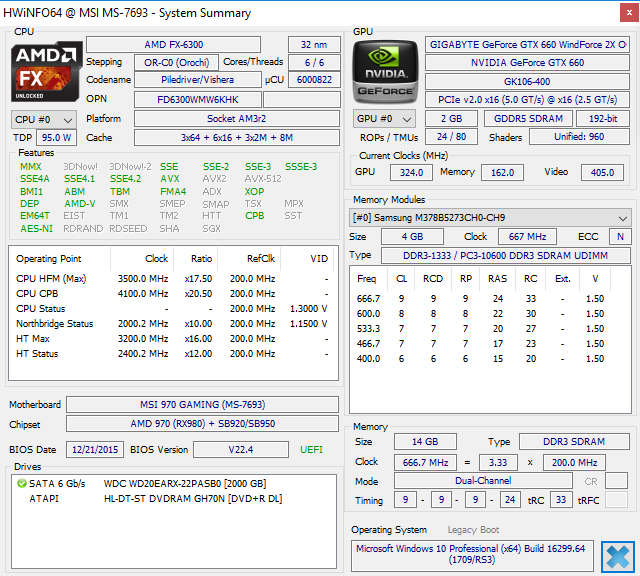Click the PCIe v2.0 x16 bus field
This screenshot has height=576, width=640.
527,100
